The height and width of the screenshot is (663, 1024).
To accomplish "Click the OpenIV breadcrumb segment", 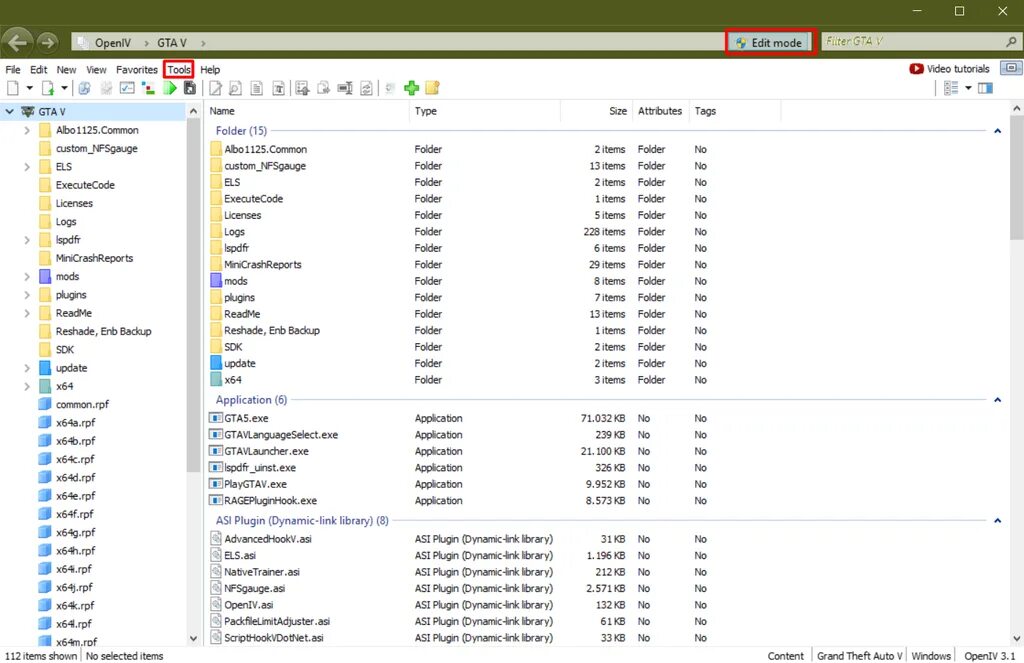I will tap(112, 42).
